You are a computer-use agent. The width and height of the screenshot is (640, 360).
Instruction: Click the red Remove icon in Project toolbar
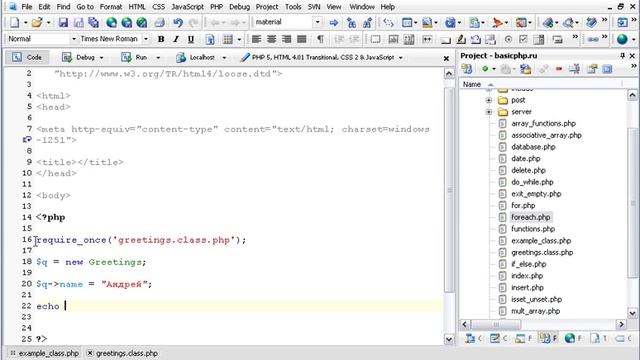[x=559, y=69]
